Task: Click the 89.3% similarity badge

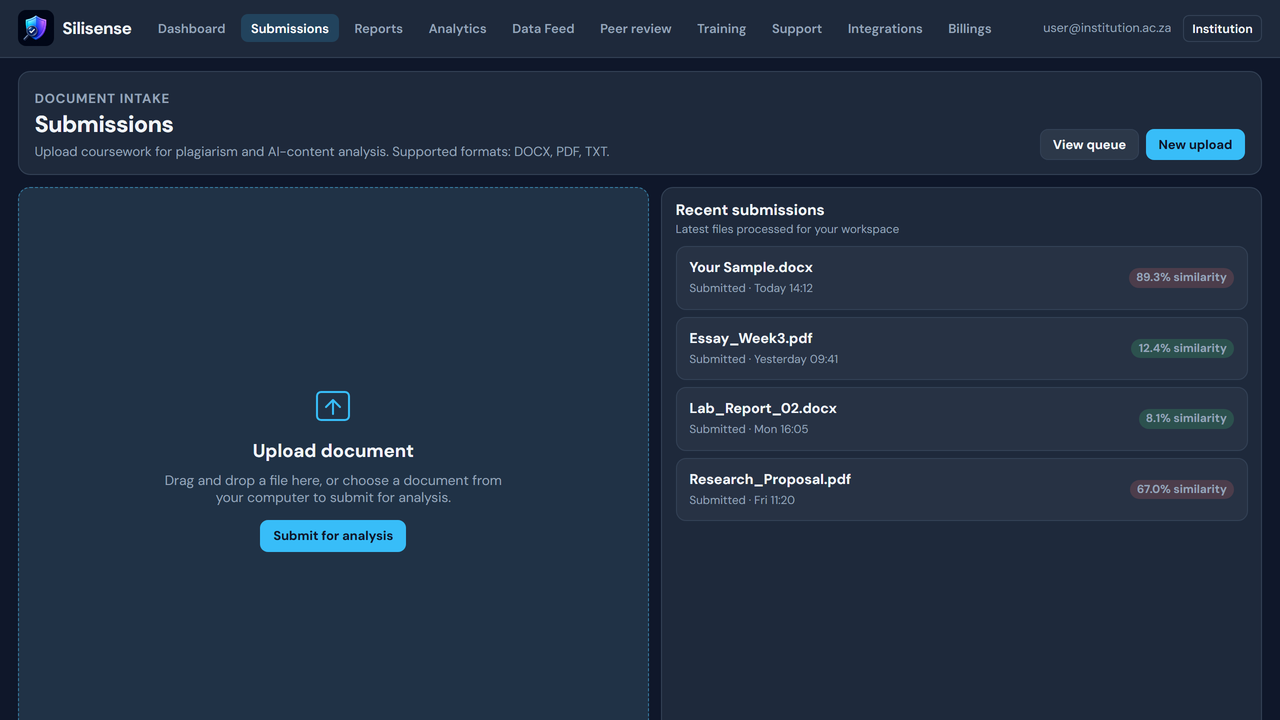Action: [x=1181, y=277]
